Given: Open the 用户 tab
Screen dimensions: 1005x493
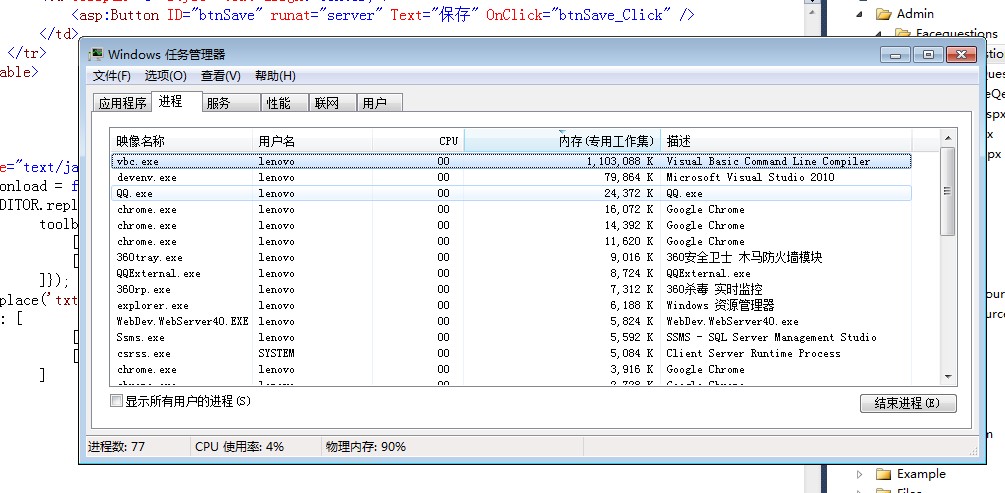Looking at the screenshot, I should (380, 103).
